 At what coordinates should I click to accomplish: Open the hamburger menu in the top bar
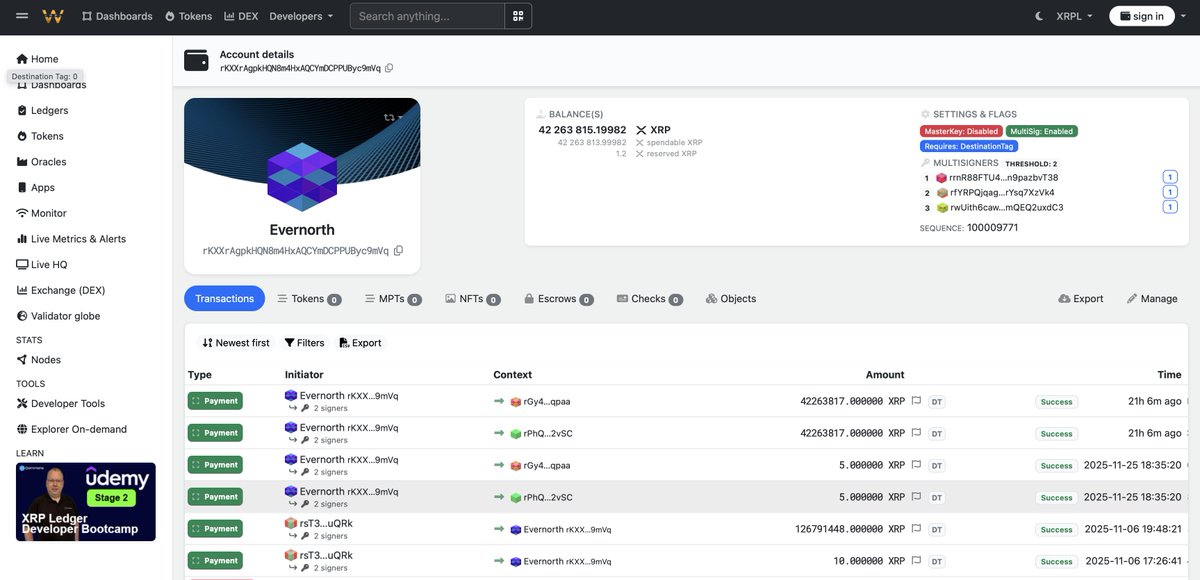[x=22, y=16]
